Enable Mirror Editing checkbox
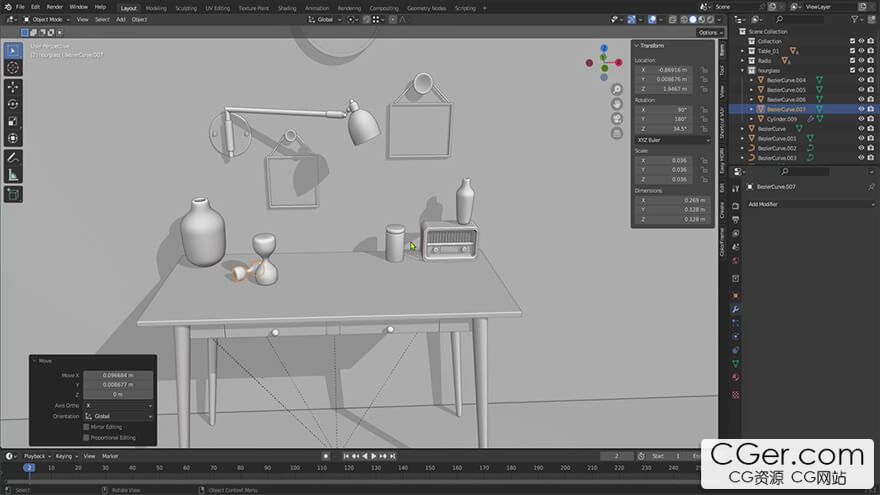This screenshot has height=495, width=880. [x=86, y=427]
